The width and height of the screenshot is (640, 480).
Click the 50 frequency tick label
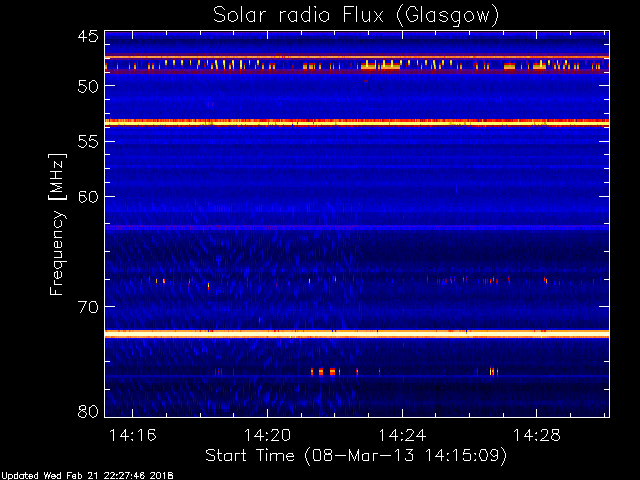point(88,87)
